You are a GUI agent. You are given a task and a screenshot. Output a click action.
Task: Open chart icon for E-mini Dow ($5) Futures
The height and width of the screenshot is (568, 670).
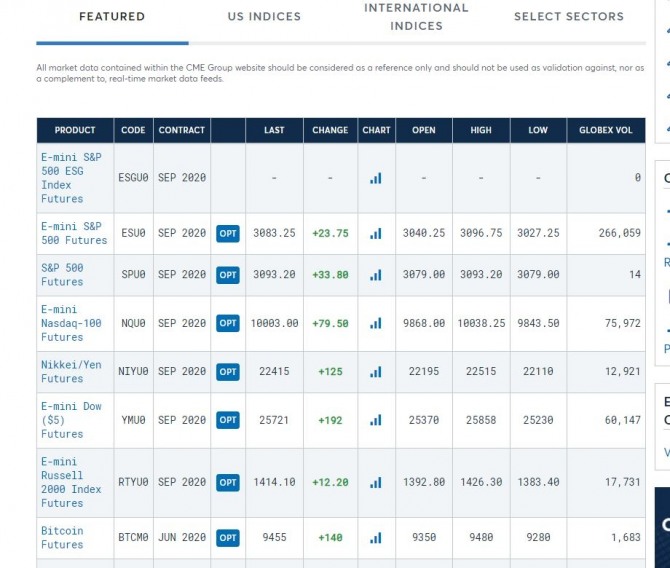(376, 420)
